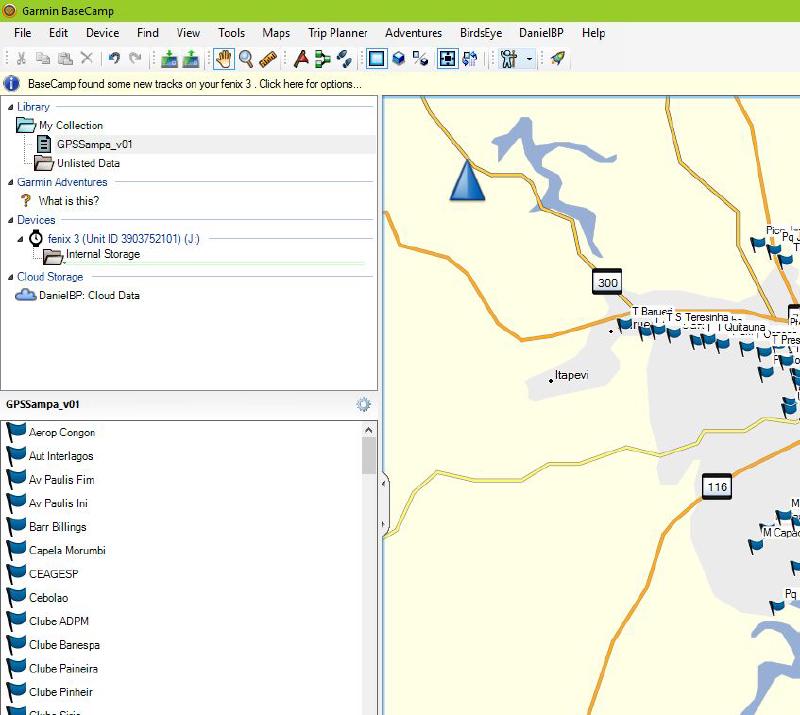800x715 pixels.
Task: Collapse the fenix 3 device node
Action: point(20,239)
